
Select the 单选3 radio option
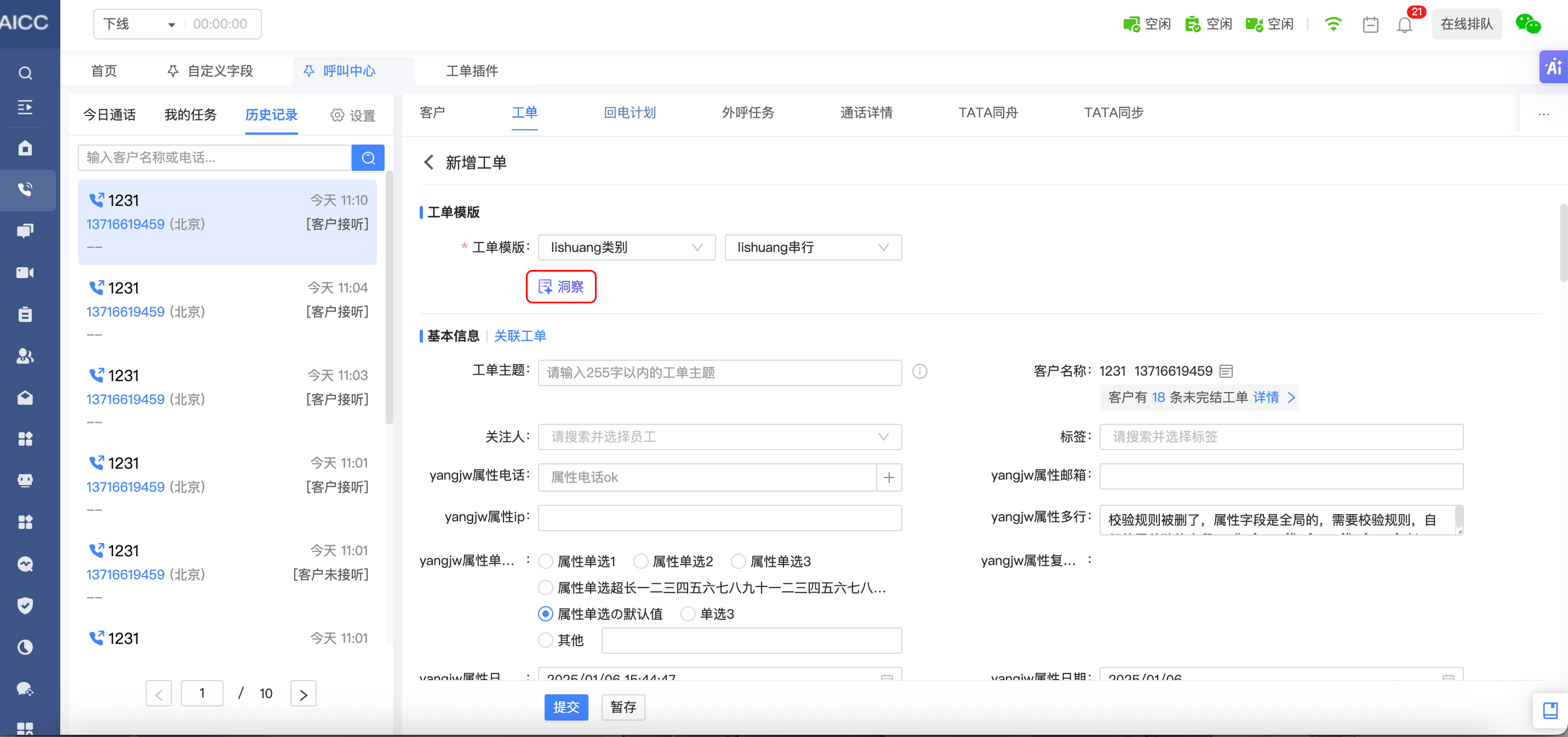(x=688, y=614)
